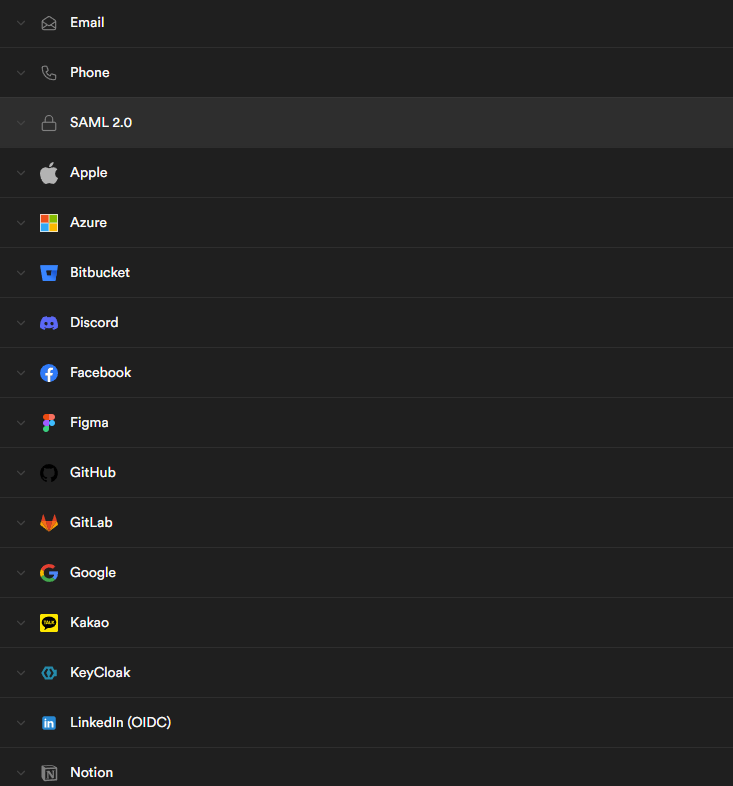Expand the SAML 2.0 chevron
The height and width of the screenshot is (786, 733).
coord(21,123)
